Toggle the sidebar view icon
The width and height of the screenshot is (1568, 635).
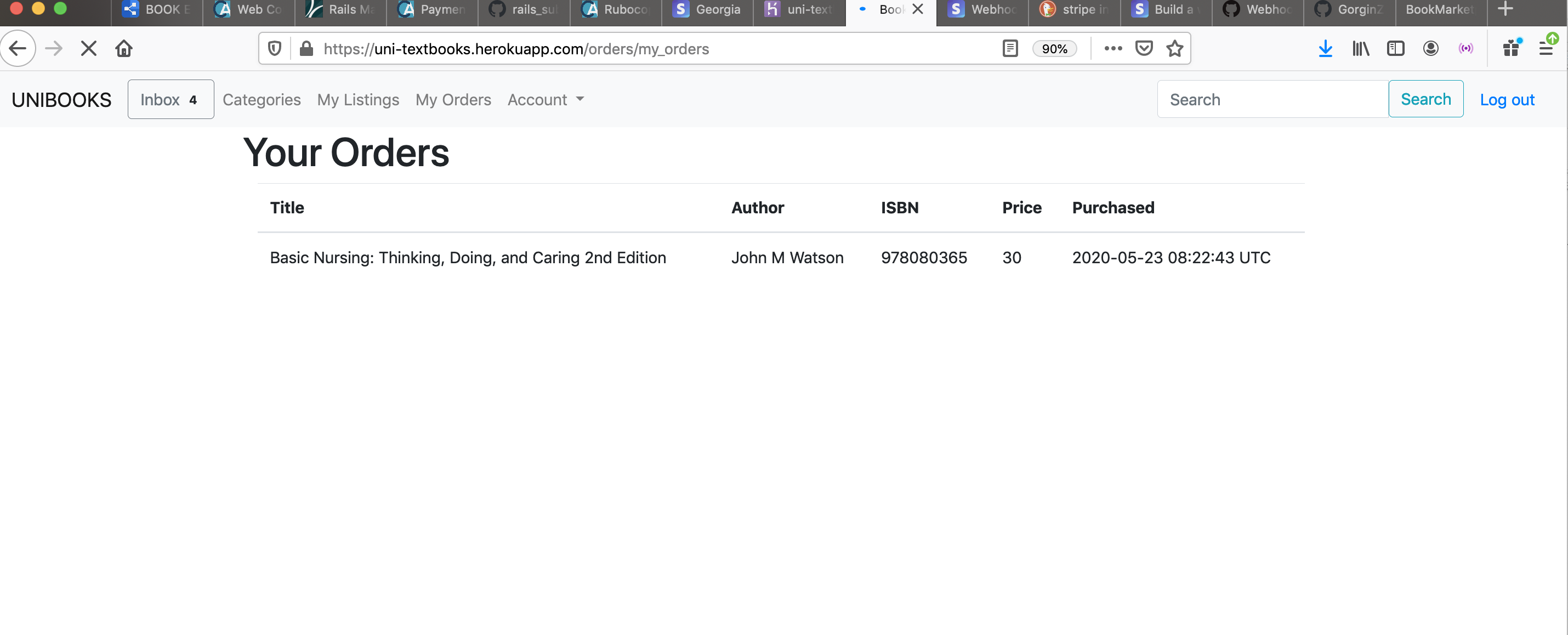pyautogui.click(x=1395, y=49)
